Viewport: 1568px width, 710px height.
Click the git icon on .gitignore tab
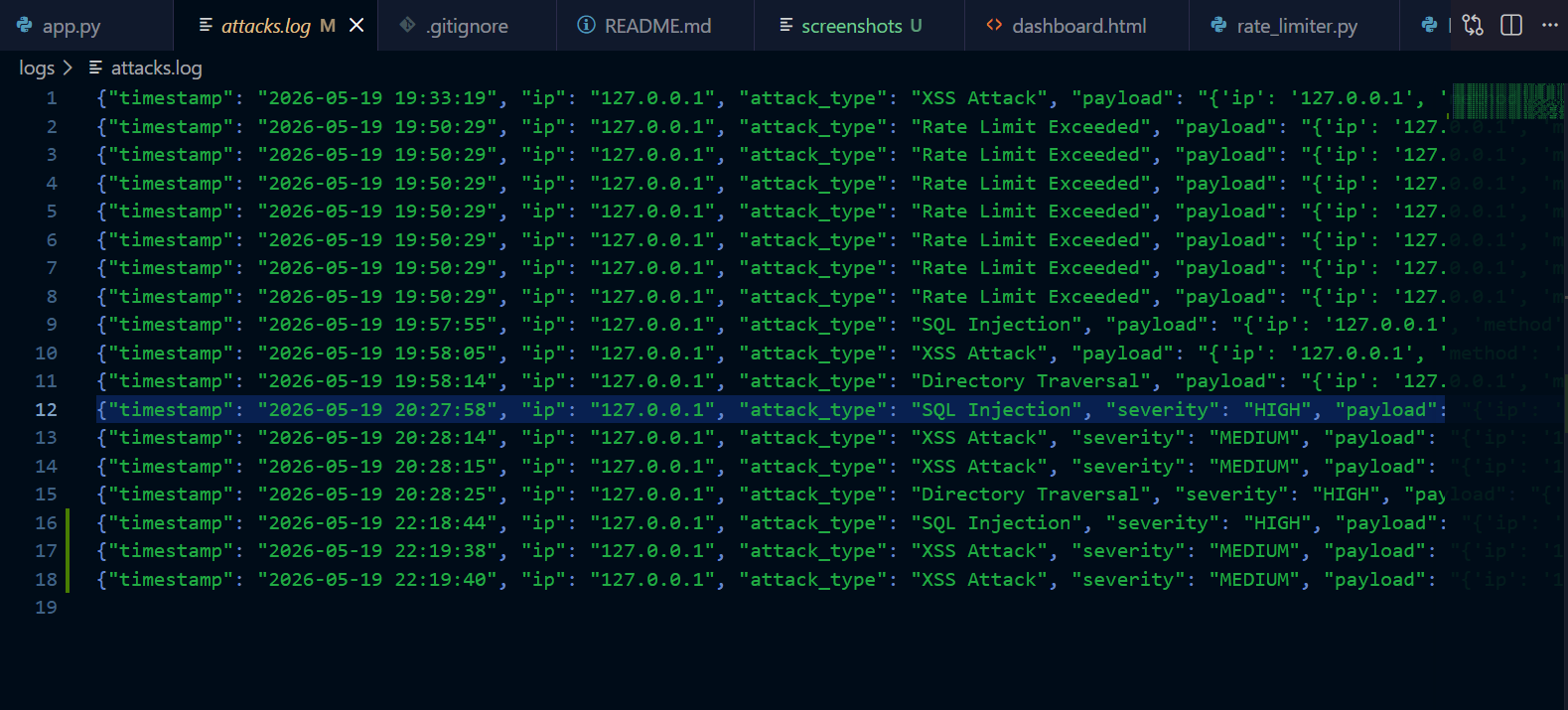point(407,26)
